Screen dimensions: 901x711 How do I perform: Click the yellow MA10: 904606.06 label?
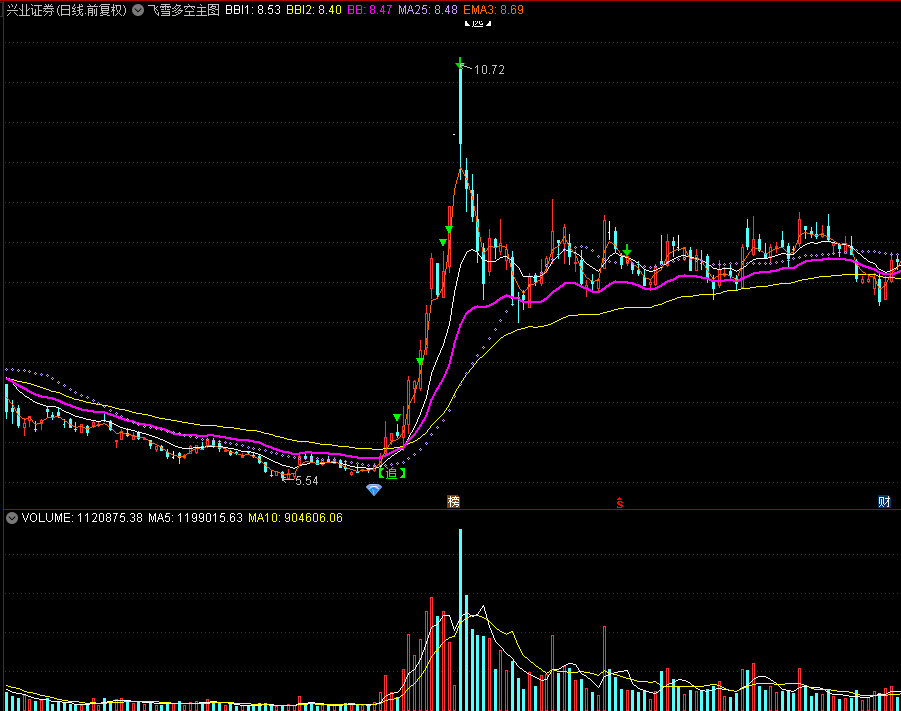(x=295, y=518)
